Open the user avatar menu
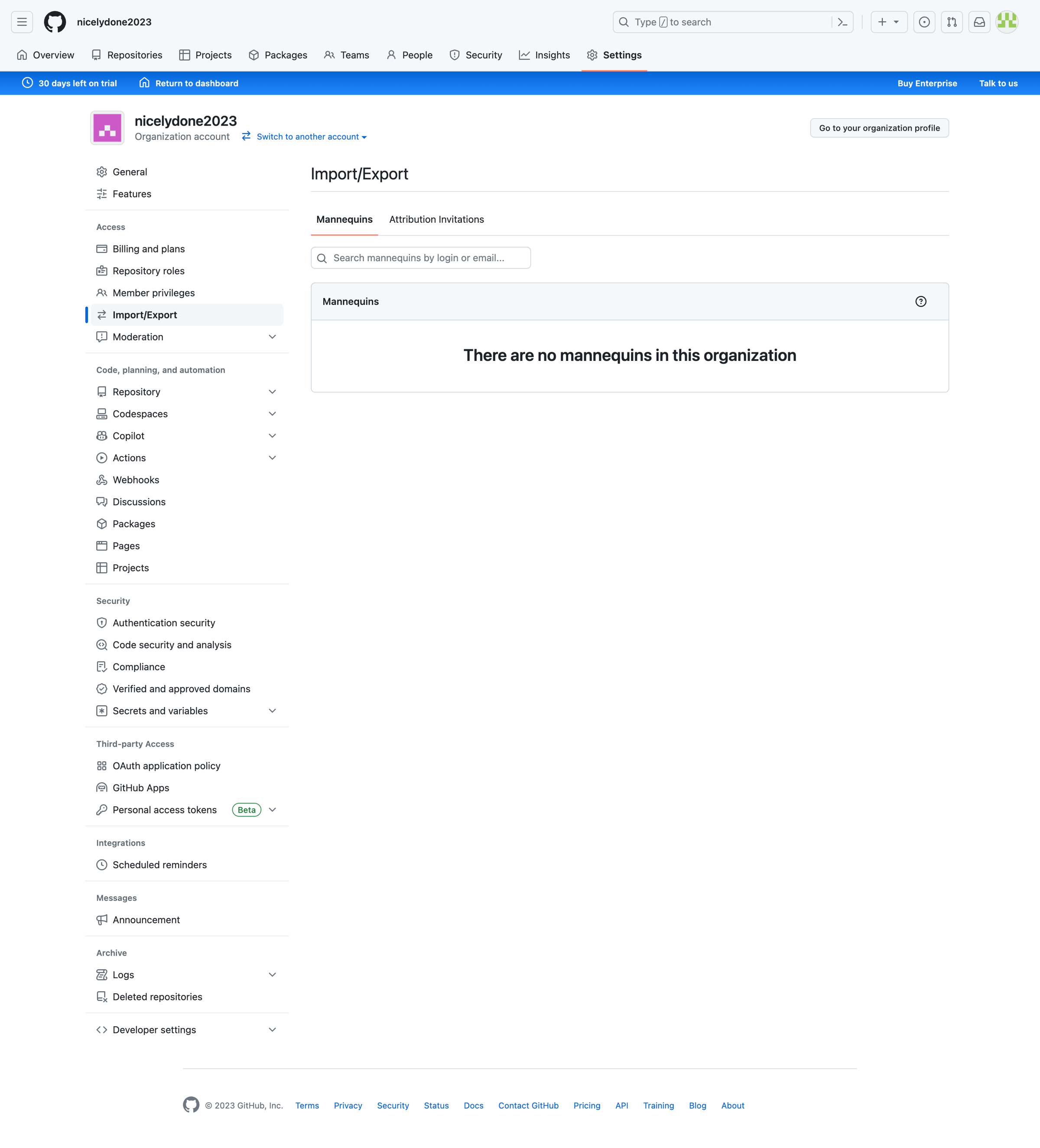This screenshot has height=1148, width=1040. [1007, 22]
